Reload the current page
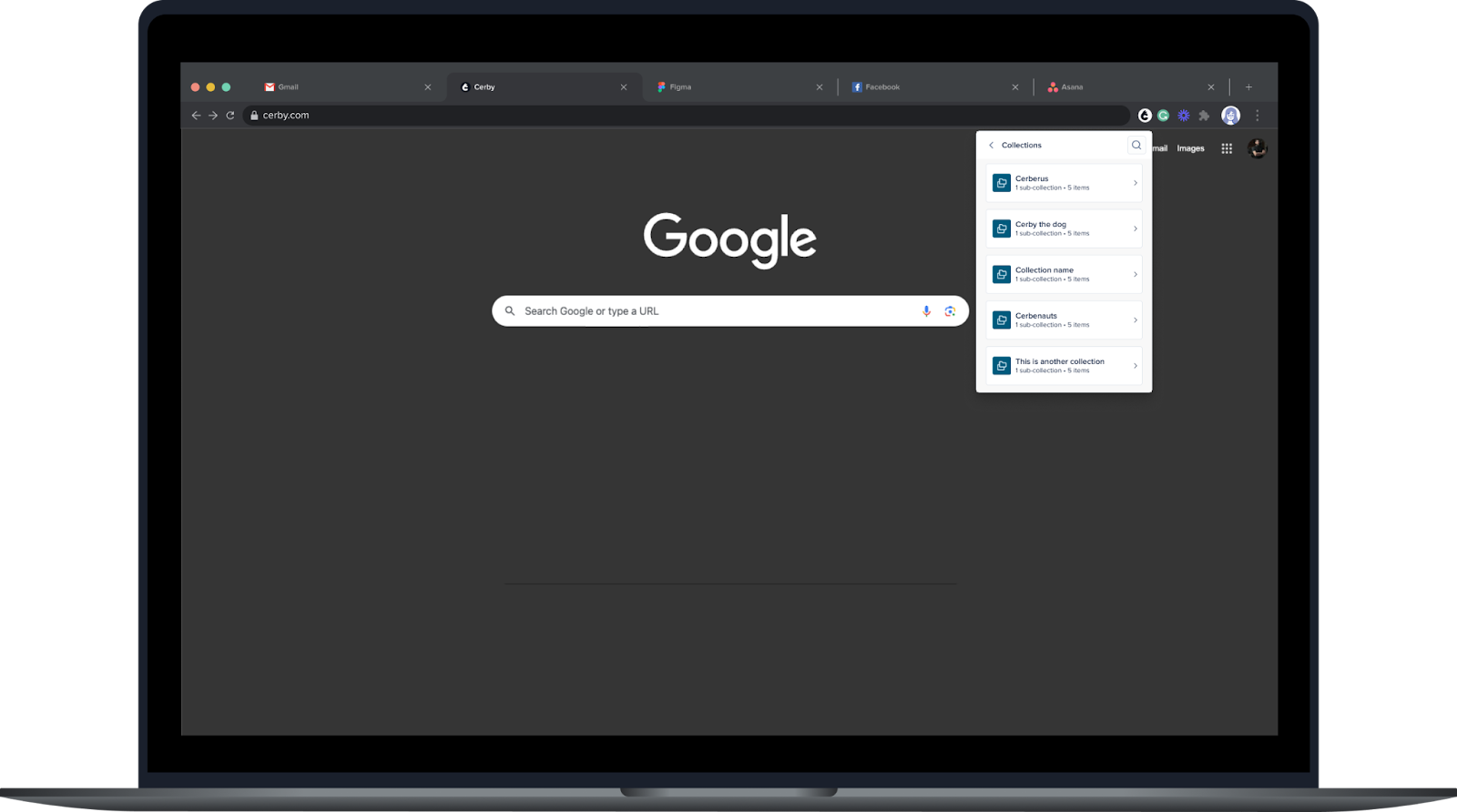The height and width of the screenshot is (812, 1457). 230,116
